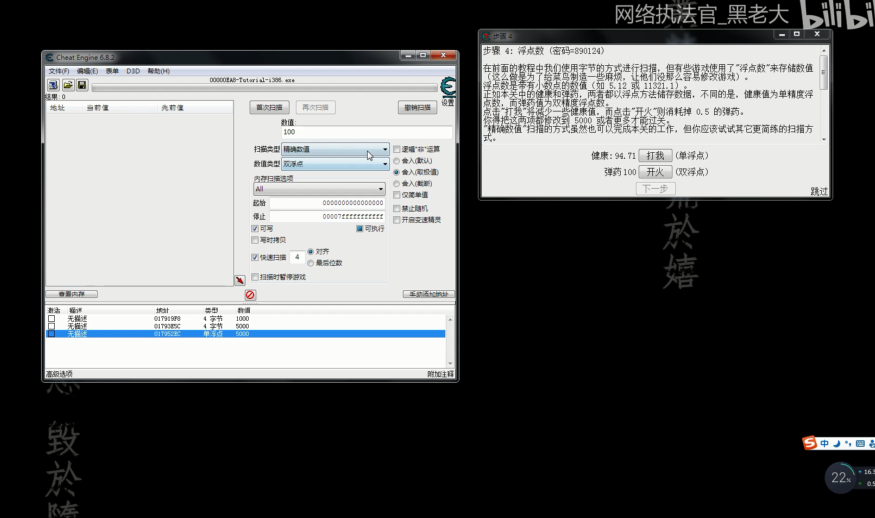
Task: Click the open file folder icon
Action: pyautogui.click(x=67, y=86)
